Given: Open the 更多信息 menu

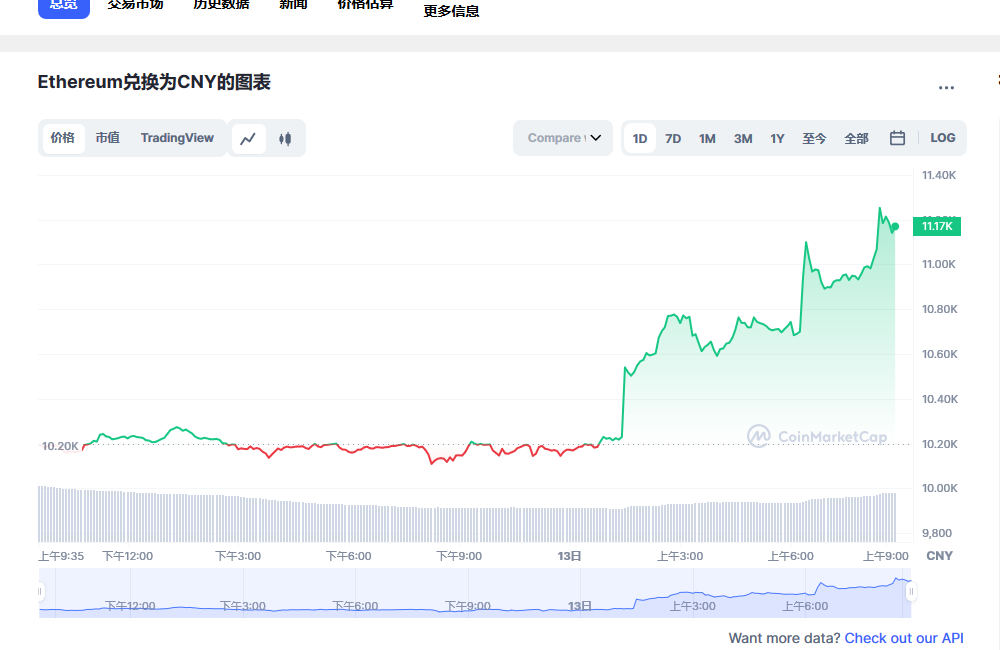Looking at the screenshot, I should [451, 11].
